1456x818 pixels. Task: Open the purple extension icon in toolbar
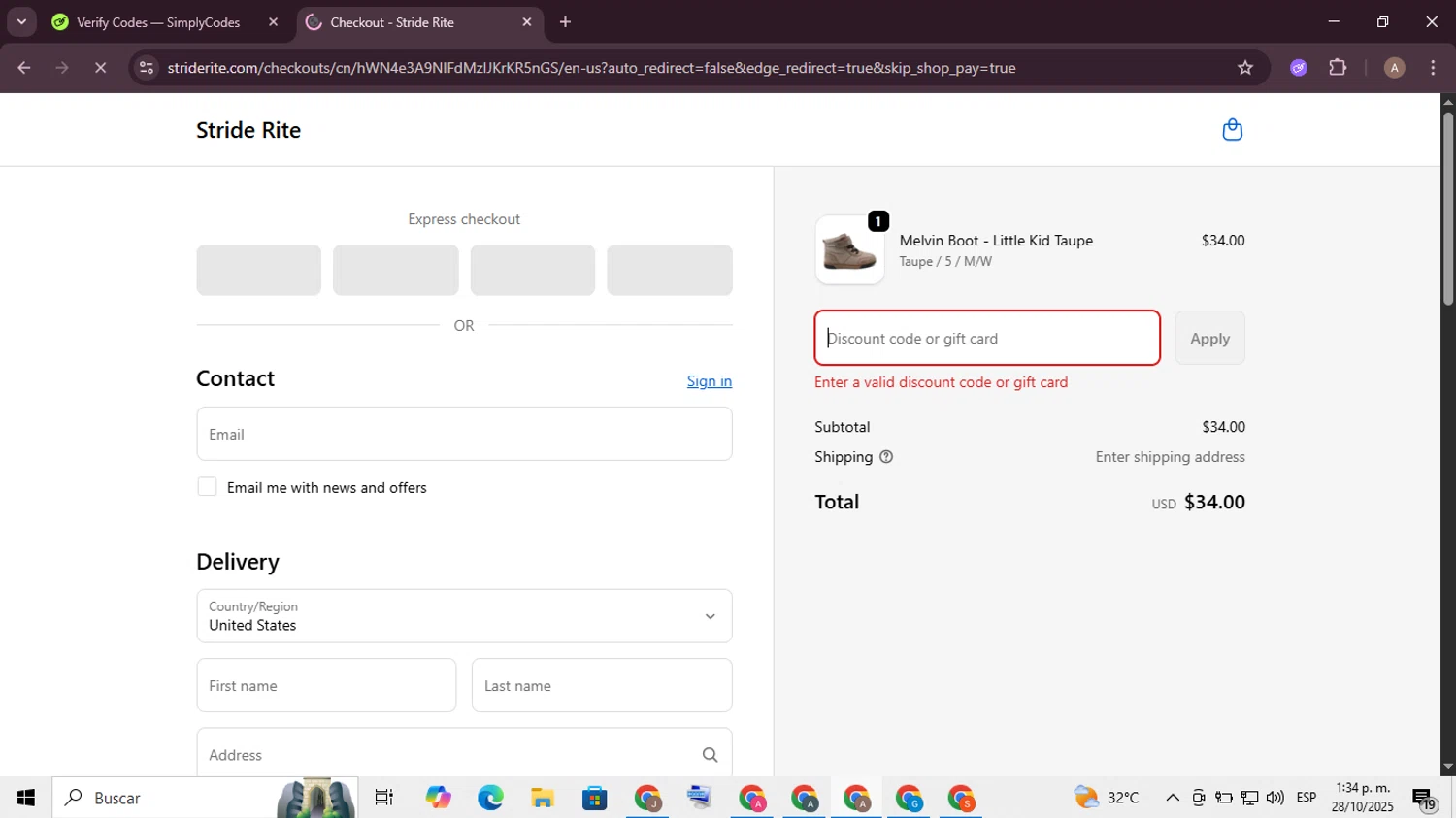coord(1299,68)
